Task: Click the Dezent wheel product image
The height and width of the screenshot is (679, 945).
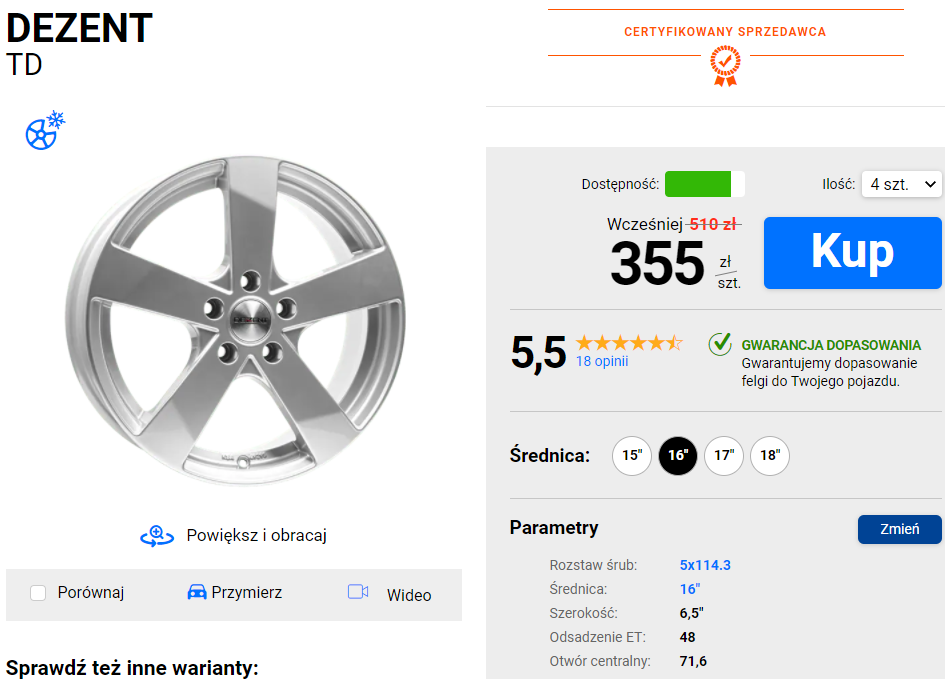Action: pyautogui.click(x=235, y=321)
